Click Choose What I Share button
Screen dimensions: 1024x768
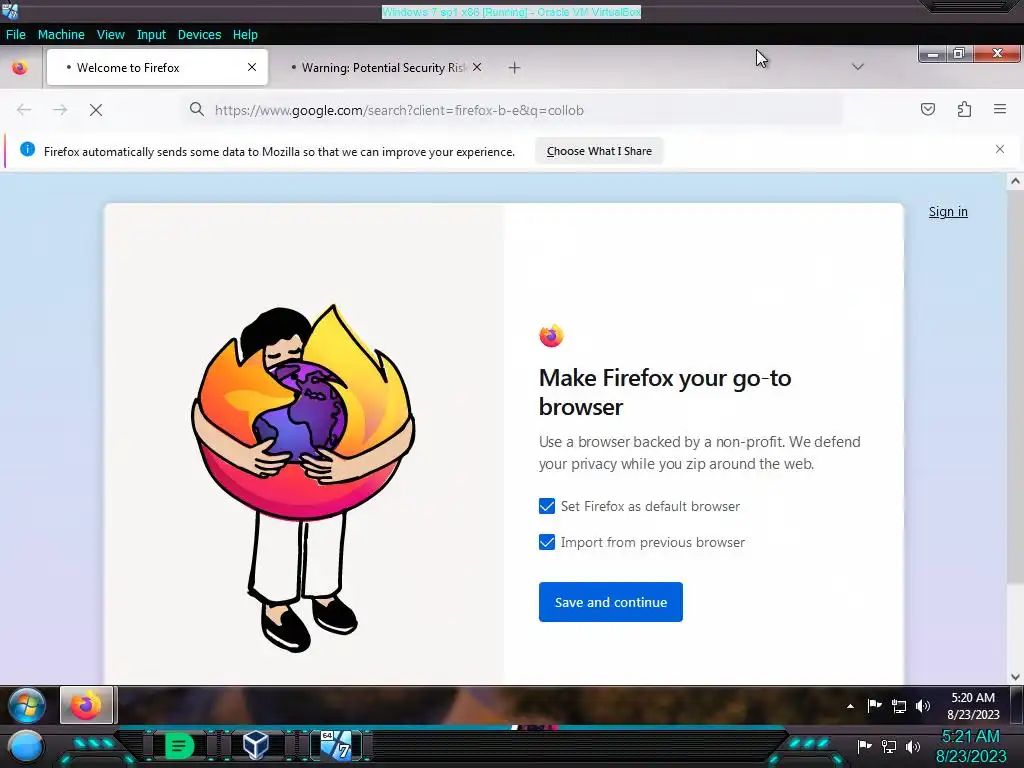coord(599,151)
